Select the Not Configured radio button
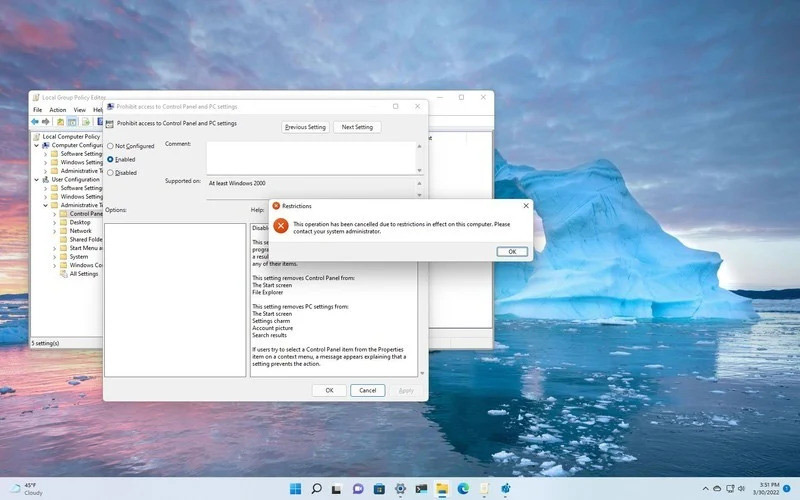 tap(110, 146)
